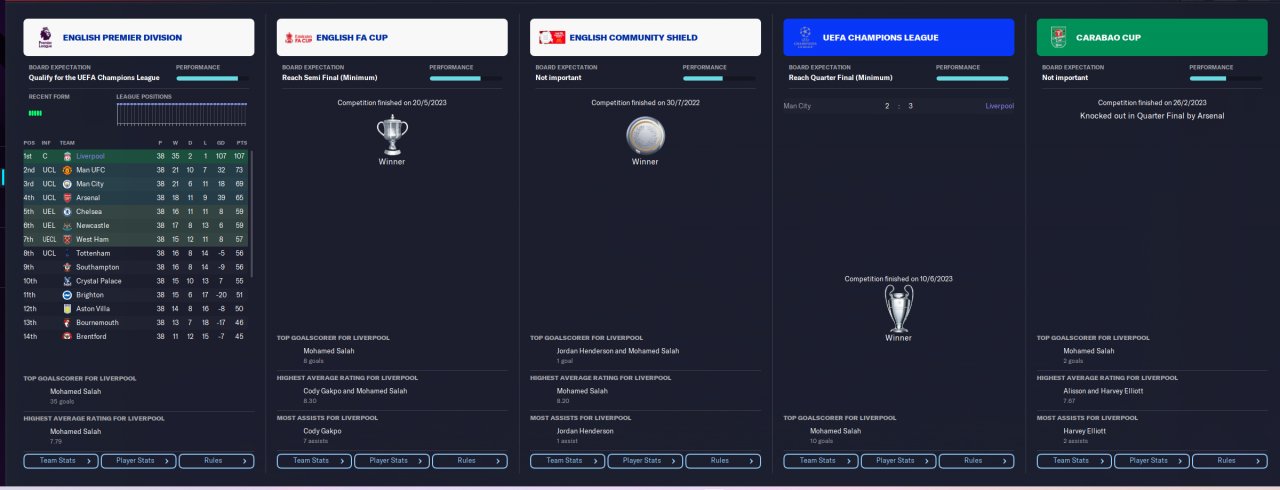Click the Carabao Cup logo icon

coord(1058,37)
